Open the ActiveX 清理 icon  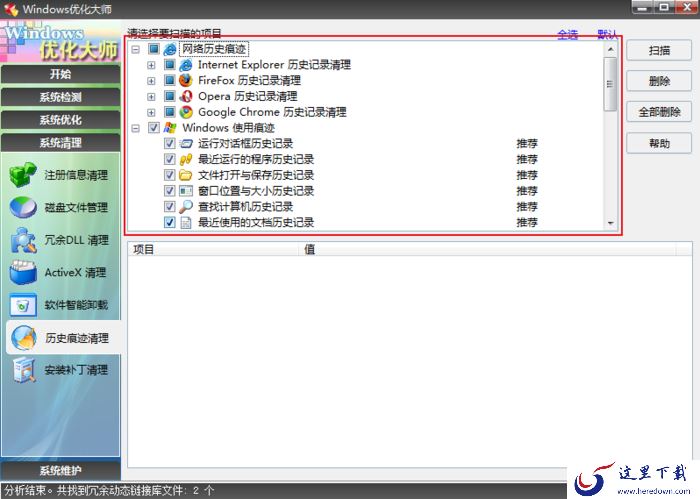click(x=23, y=272)
